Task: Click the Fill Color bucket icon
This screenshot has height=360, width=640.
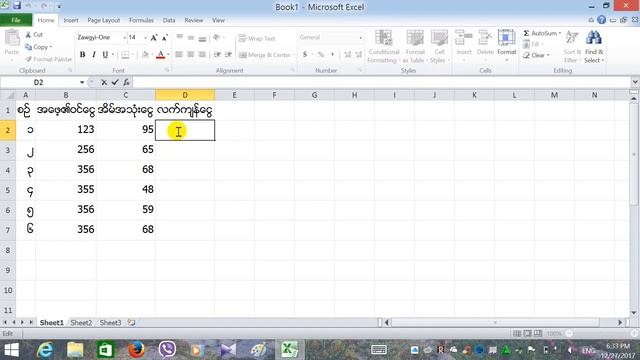Action: click(x=145, y=55)
